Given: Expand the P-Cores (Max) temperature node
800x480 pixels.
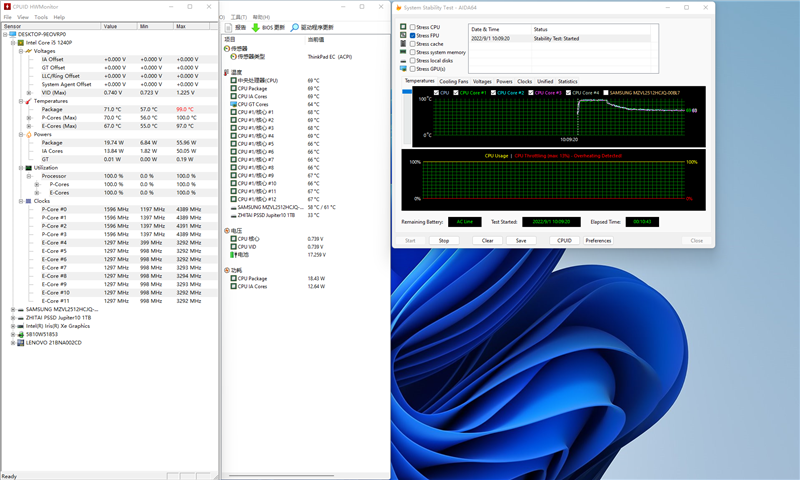Looking at the screenshot, I should click(x=29, y=118).
